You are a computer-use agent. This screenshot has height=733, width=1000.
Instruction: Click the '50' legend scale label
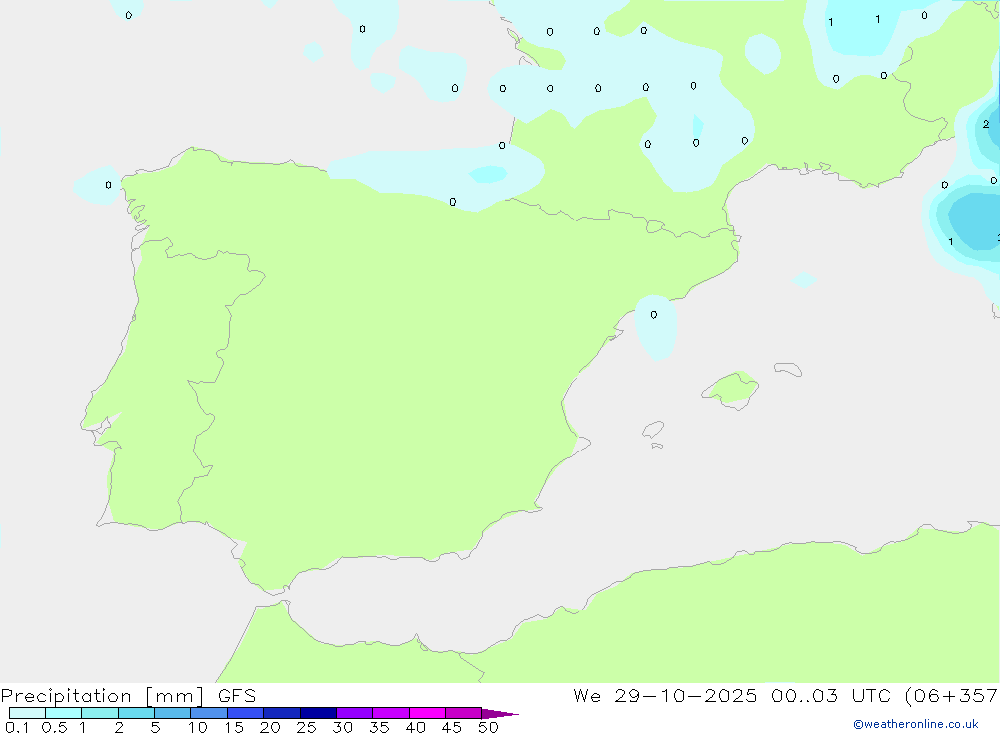click(488, 727)
